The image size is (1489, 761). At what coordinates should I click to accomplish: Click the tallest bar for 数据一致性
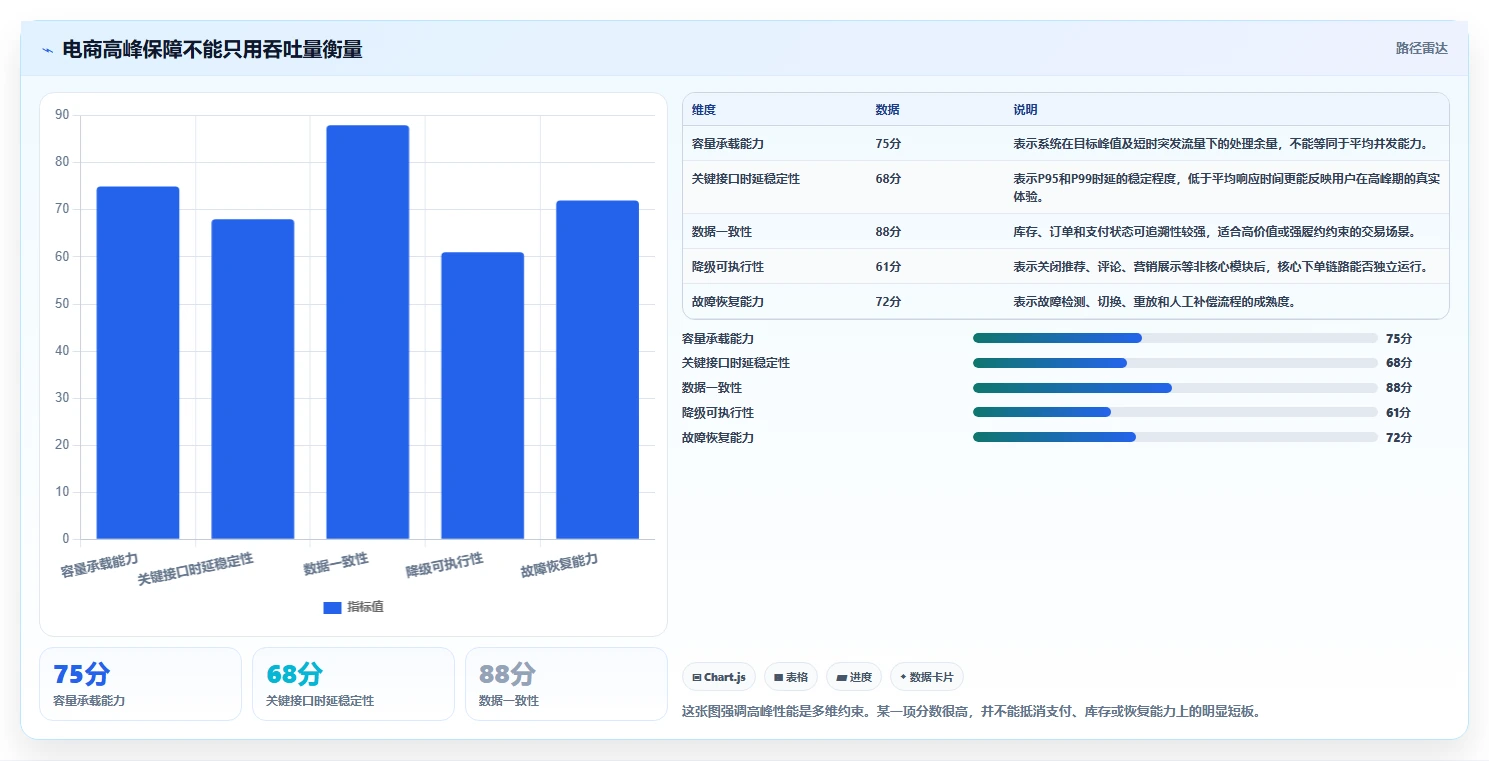368,332
